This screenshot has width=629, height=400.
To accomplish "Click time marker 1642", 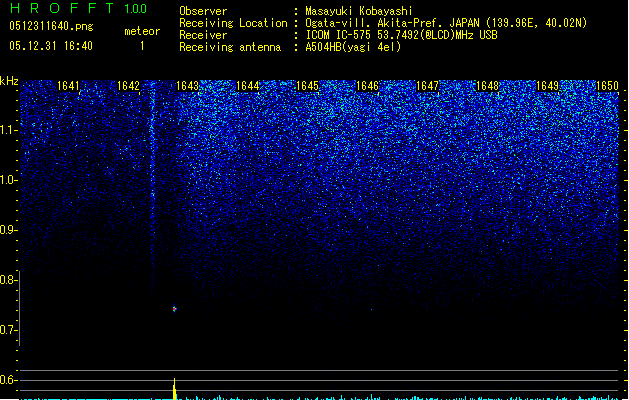I will tap(128, 86).
